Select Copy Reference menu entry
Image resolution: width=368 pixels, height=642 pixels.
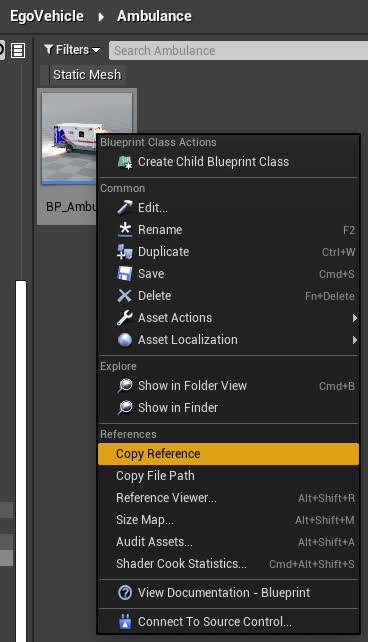[228, 454]
